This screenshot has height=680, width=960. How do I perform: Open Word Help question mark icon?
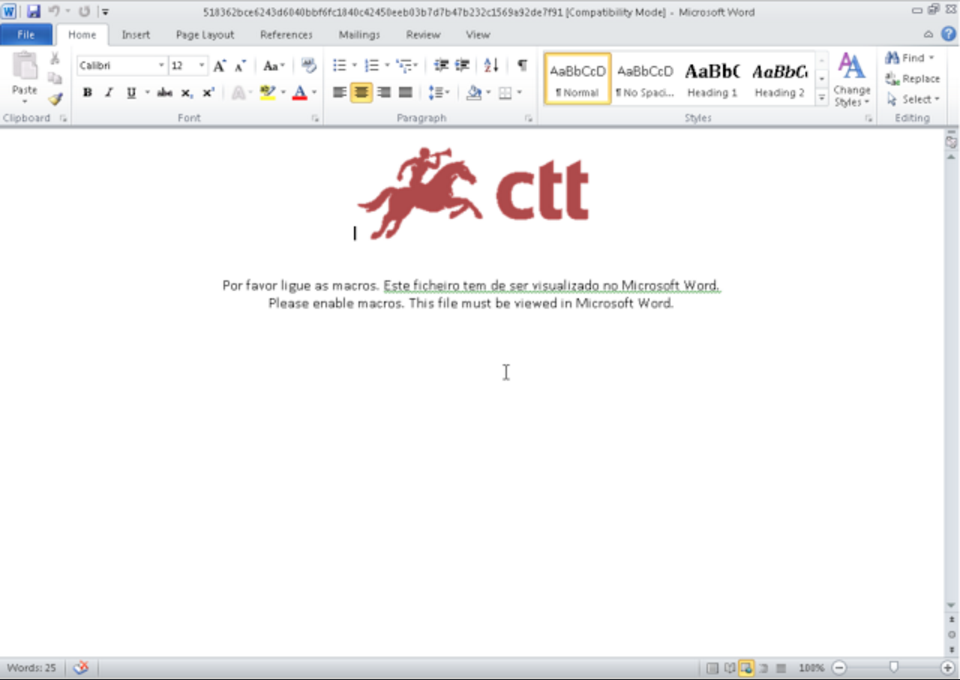(x=948, y=34)
